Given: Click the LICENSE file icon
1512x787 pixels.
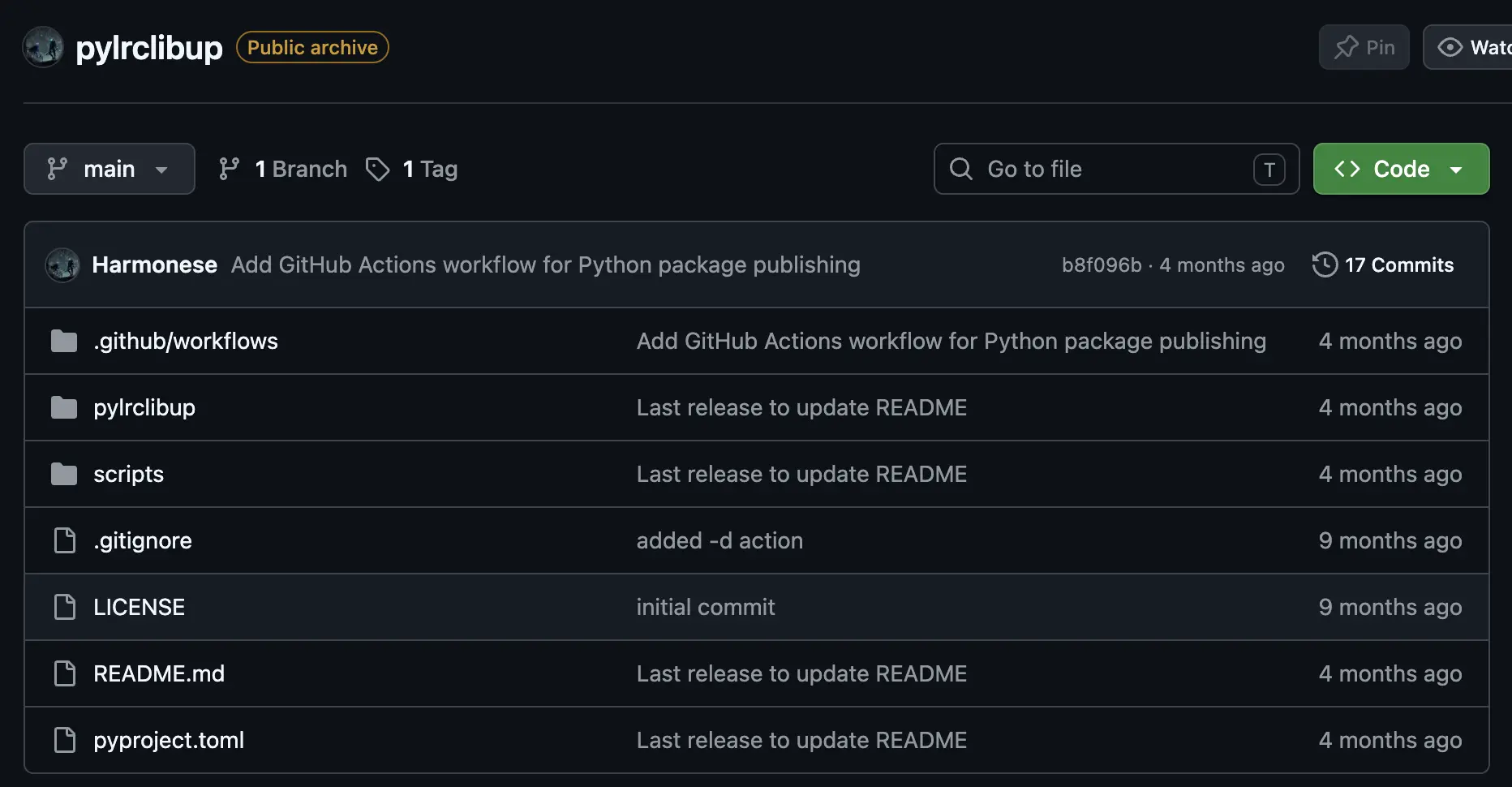Looking at the screenshot, I should [65, 607].
